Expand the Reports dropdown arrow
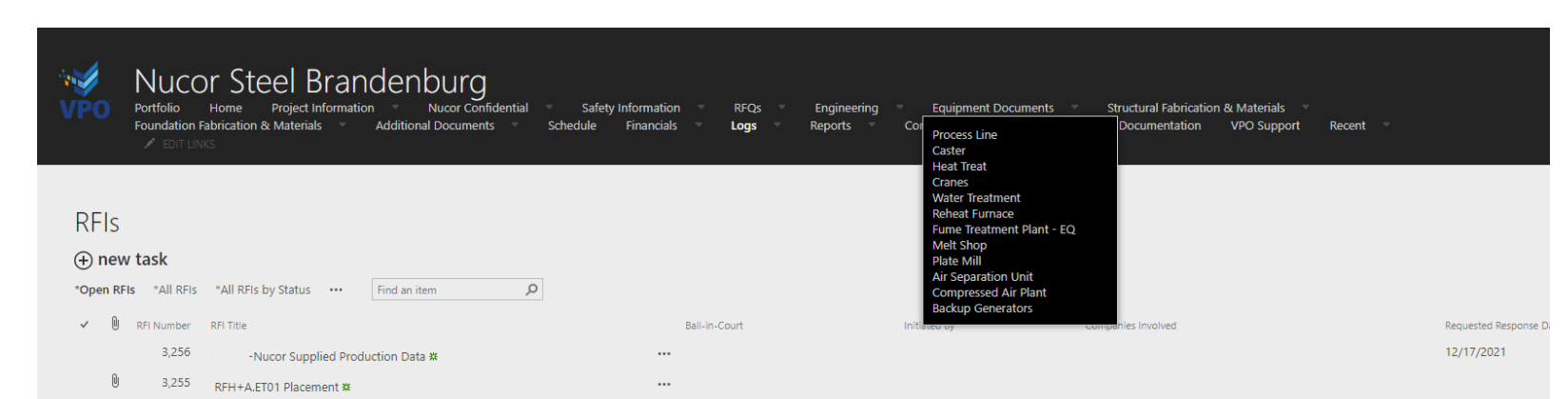 872,125
